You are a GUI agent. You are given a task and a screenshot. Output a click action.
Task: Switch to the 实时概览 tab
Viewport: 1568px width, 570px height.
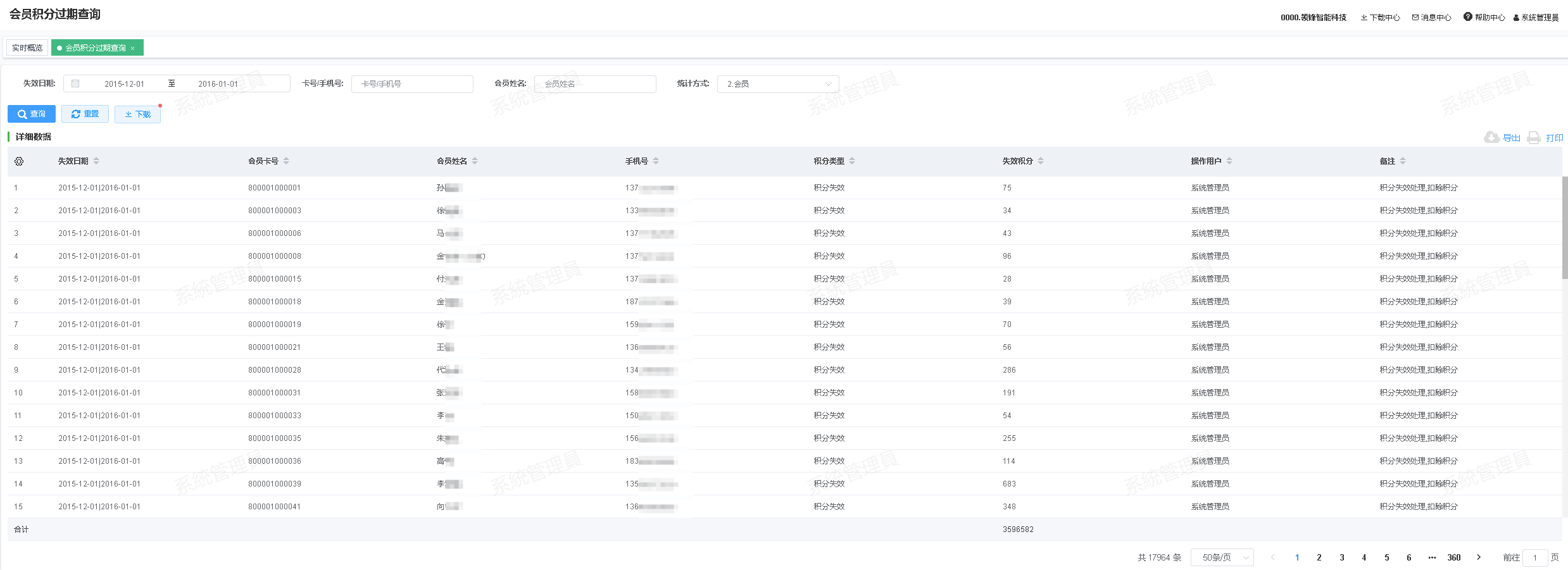(x=27, y=48)
